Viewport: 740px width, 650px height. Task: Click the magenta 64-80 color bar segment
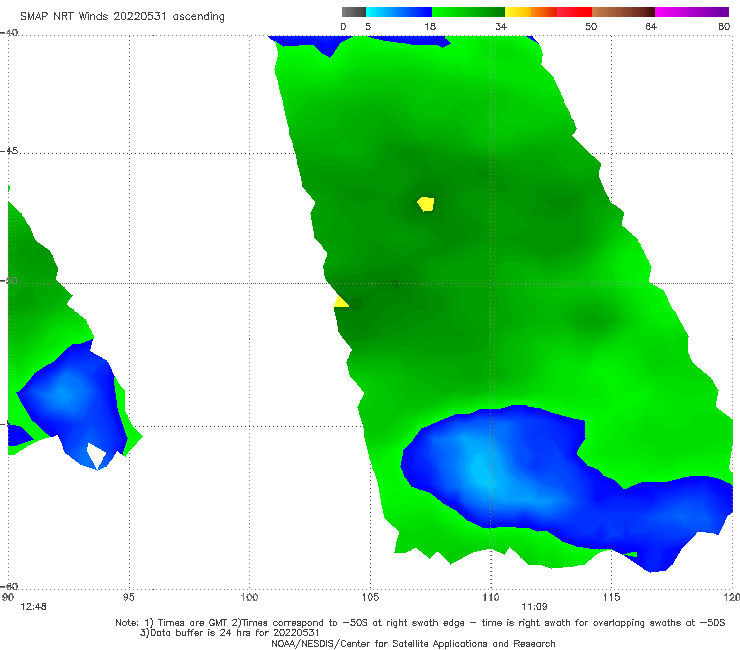[692, 12]
